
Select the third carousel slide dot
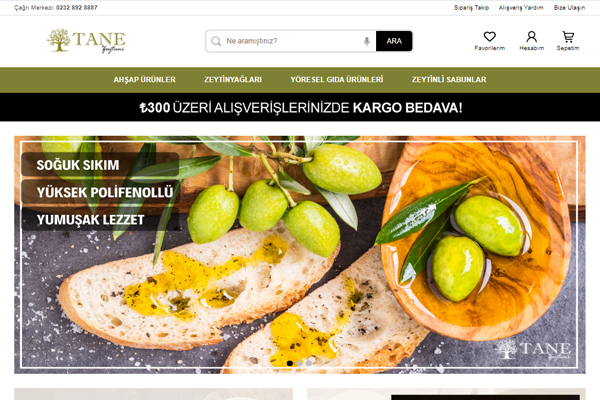coord(309,363)
